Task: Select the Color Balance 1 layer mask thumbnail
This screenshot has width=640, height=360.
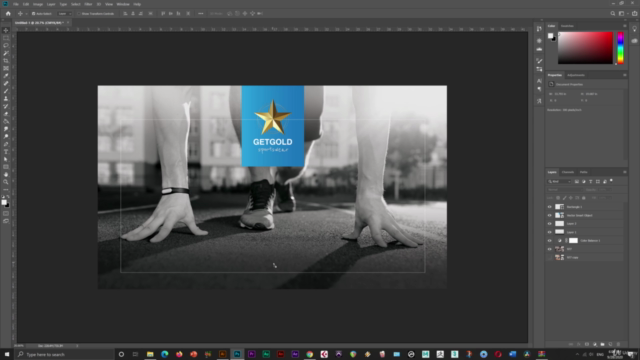Action: click(573, 240)
